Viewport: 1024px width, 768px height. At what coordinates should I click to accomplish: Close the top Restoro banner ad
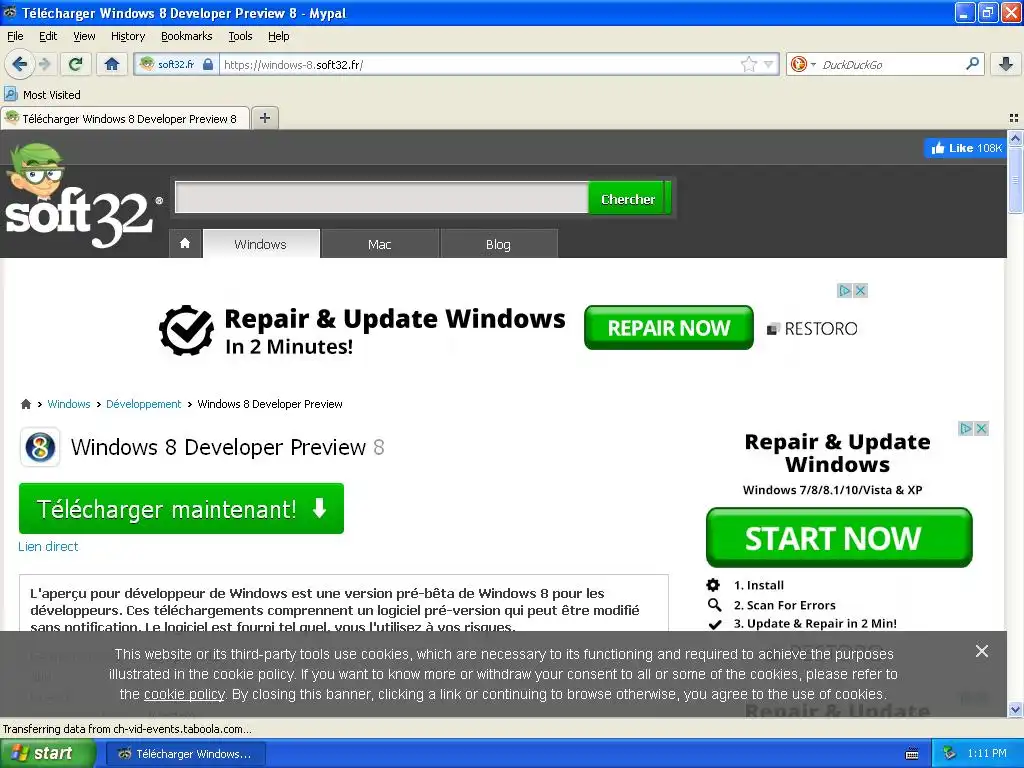[861, 291]
